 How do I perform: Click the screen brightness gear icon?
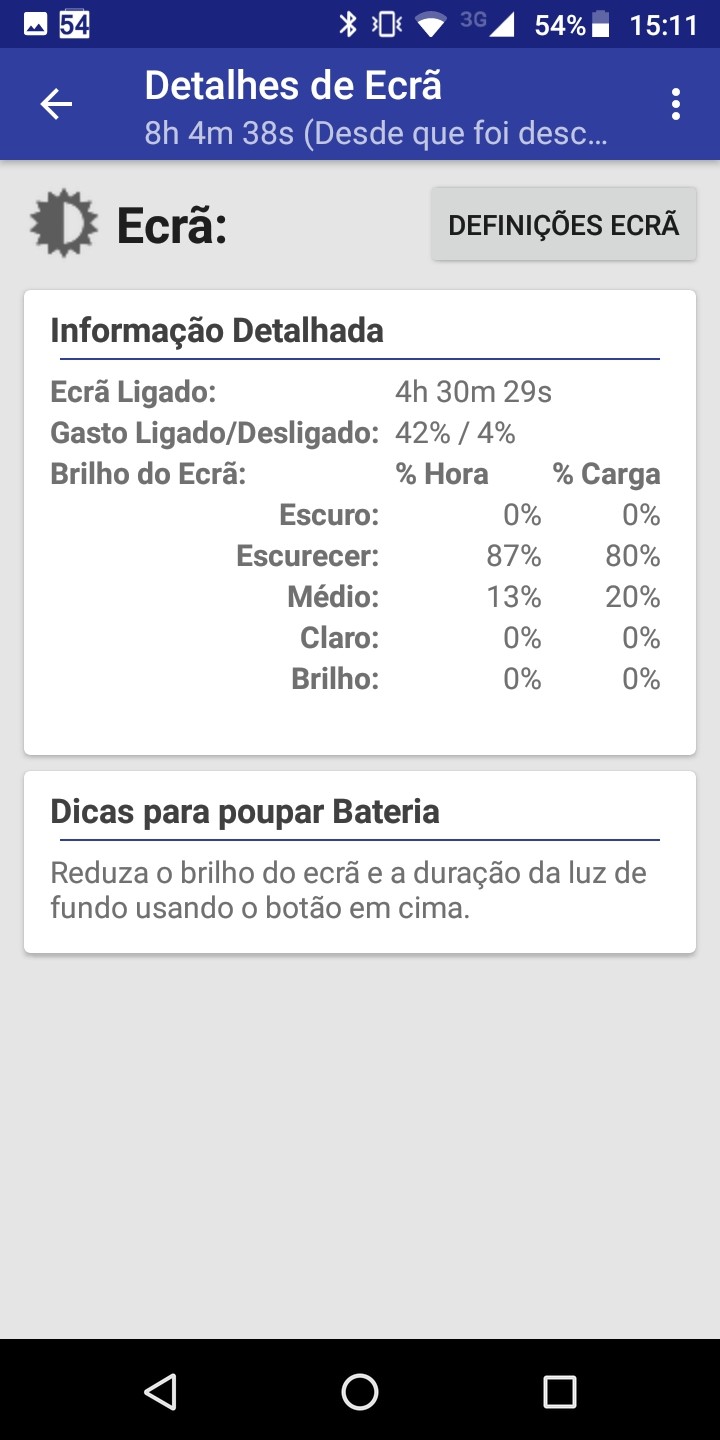pyautogui.click(x=64, y=224)
